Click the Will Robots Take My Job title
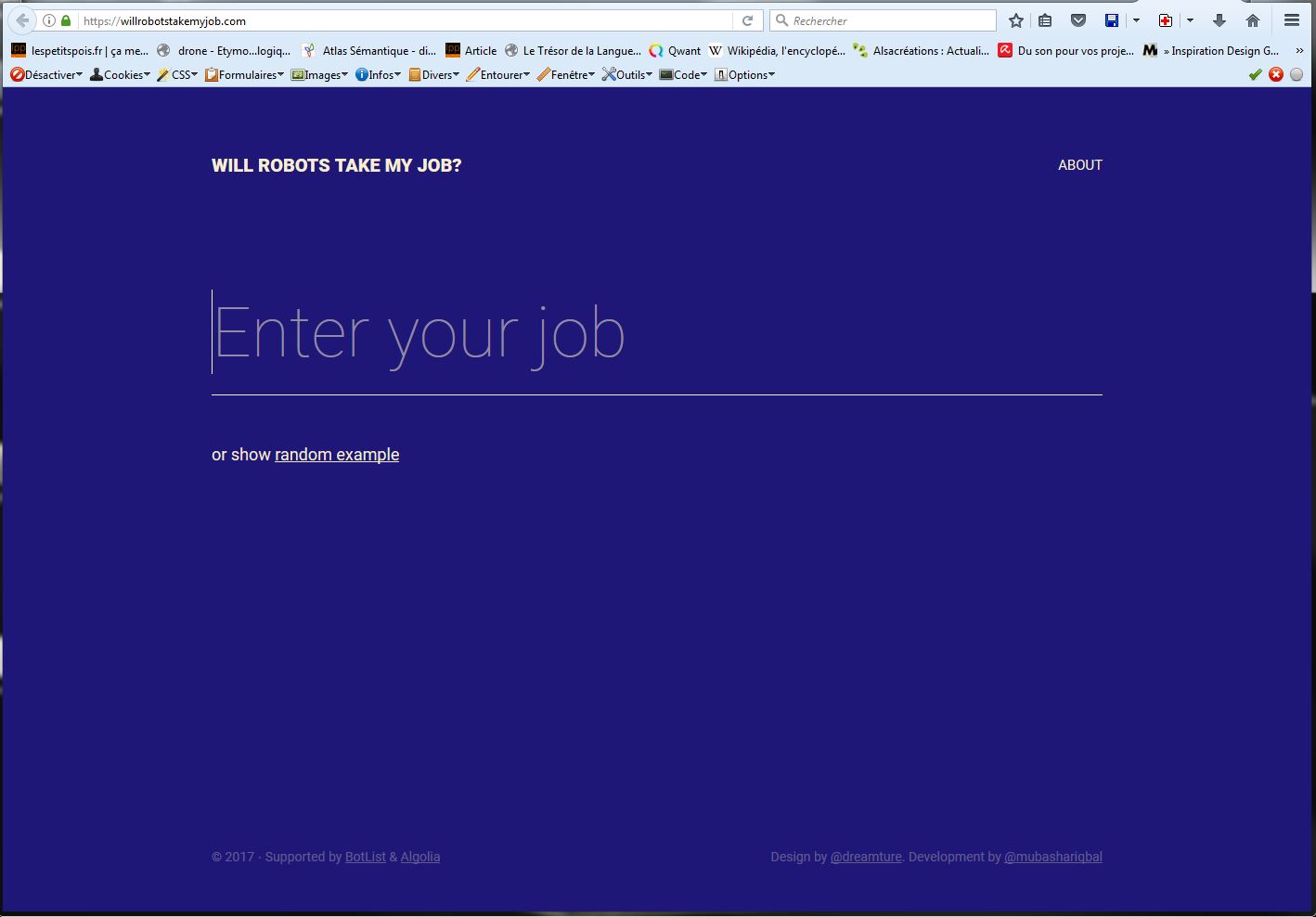Screen dimensions: 1316x917 [x=336, y=165]
